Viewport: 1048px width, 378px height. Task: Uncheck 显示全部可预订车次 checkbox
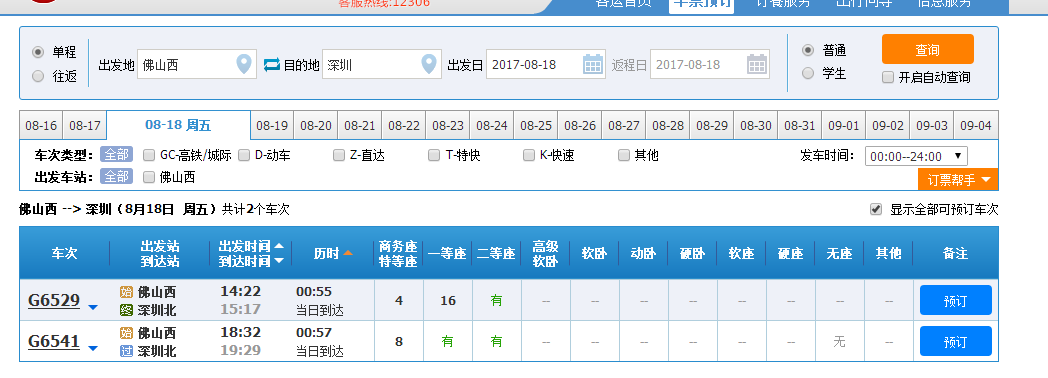(x=876, y=209)
